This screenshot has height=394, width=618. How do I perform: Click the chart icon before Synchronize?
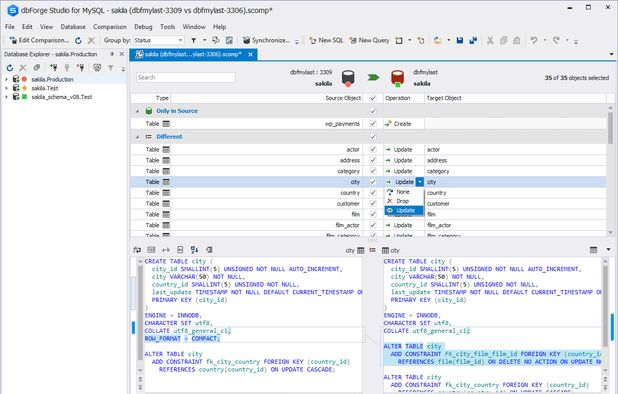click(229, 40)
